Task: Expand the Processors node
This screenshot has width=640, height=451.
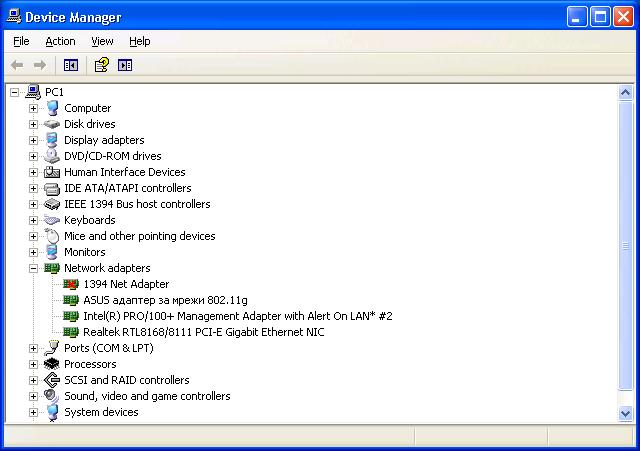Action: (x=33, y=364)
